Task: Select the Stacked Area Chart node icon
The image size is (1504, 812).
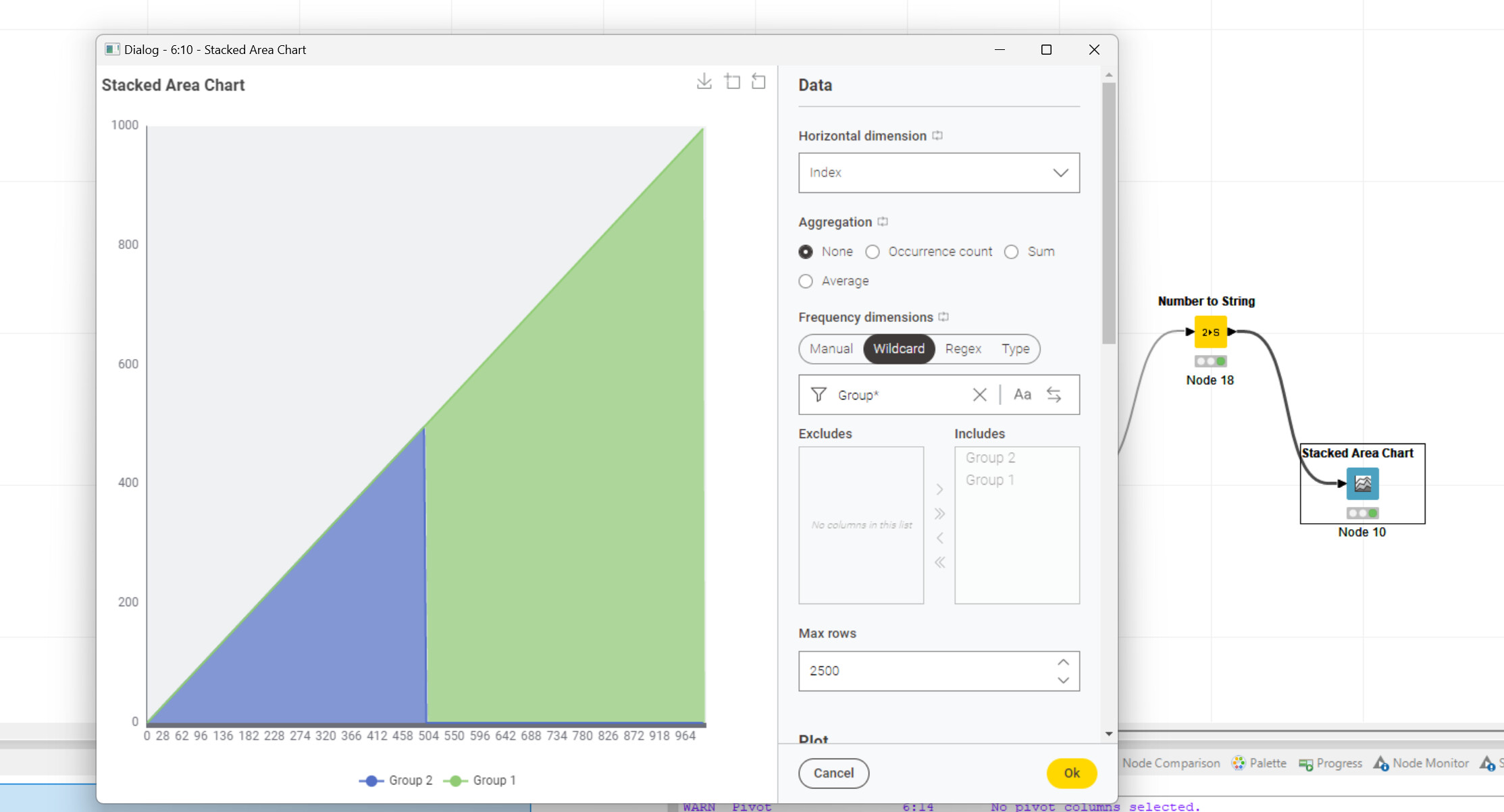Action: 1362,483
